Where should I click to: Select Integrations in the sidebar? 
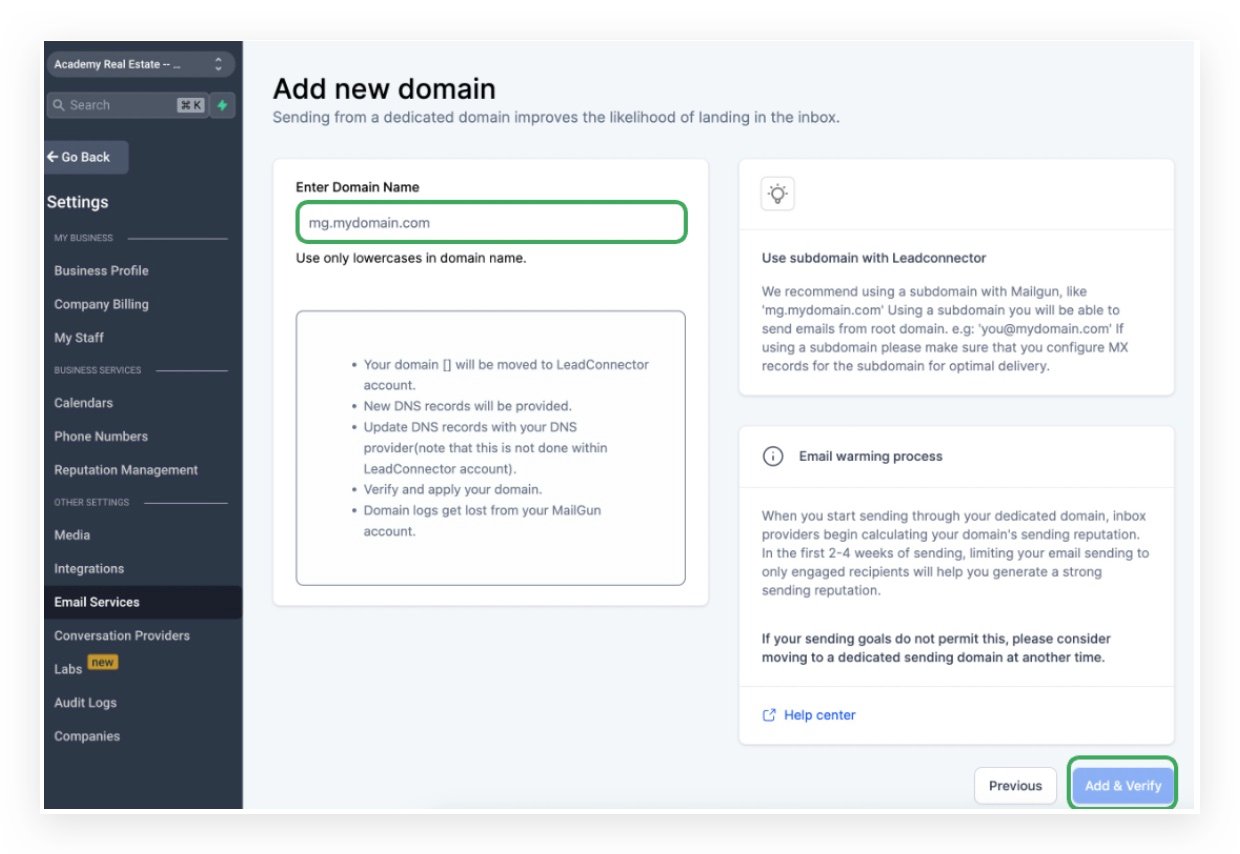(89, 568)
